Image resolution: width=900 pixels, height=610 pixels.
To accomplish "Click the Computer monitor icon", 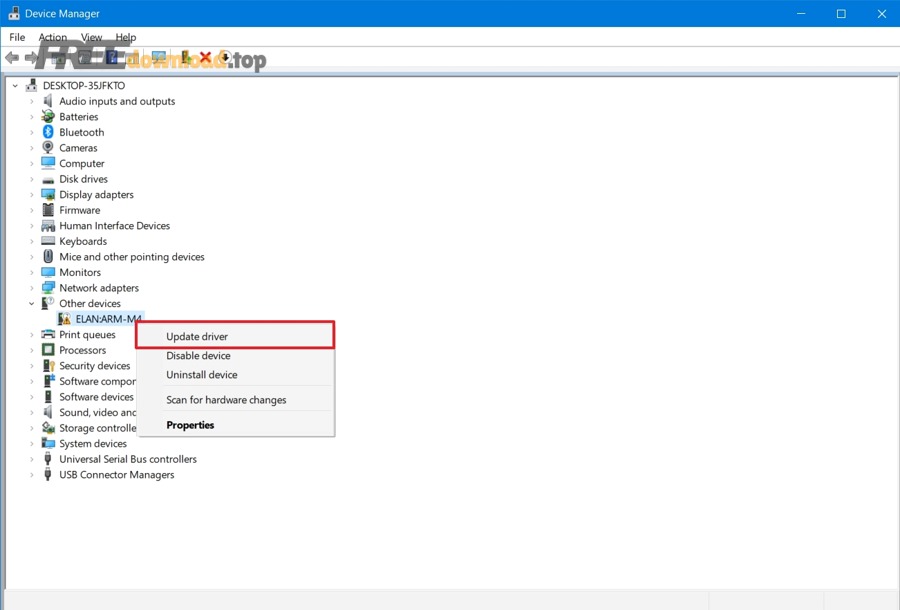I will coord(48,163).
